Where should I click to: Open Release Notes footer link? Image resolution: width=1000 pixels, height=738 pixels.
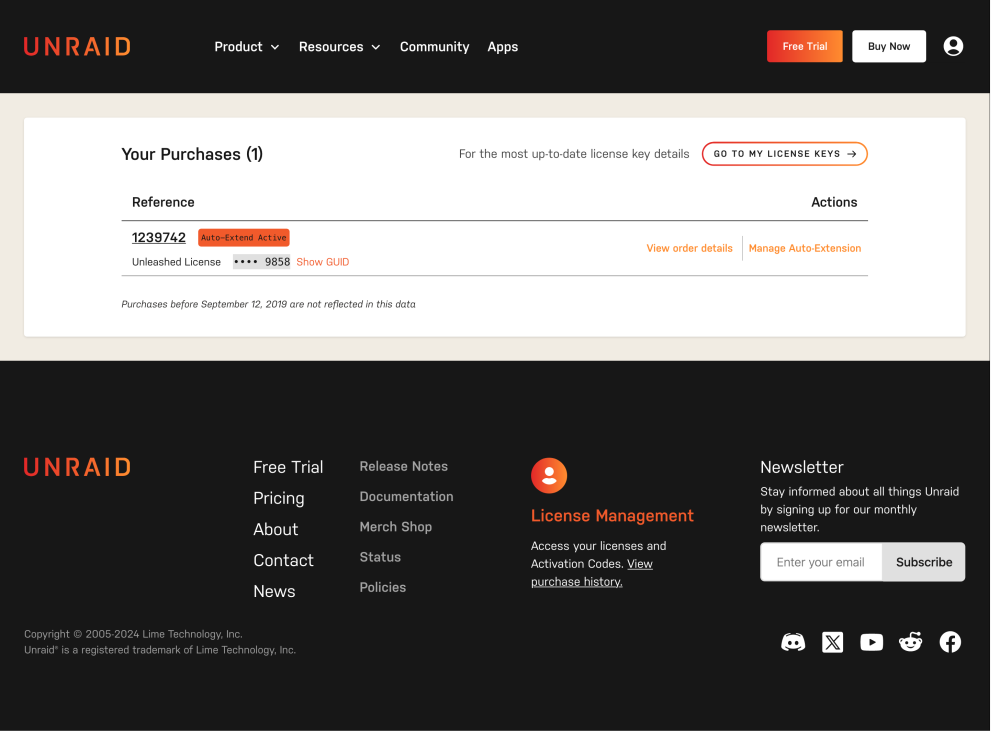[x=403, y=466]
